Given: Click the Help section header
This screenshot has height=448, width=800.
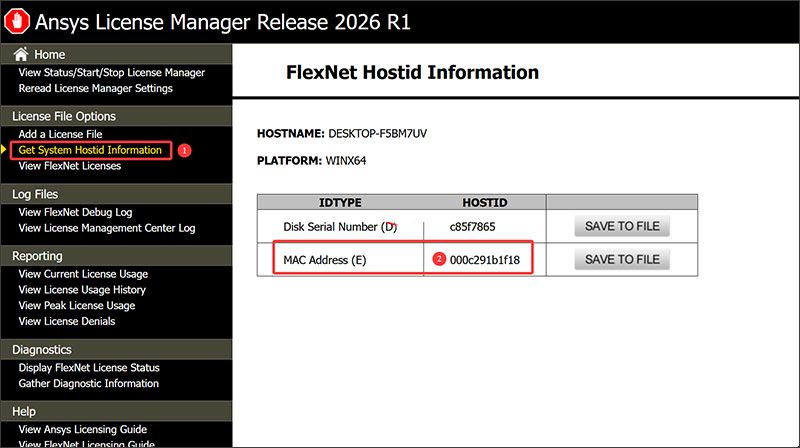Looking at the screenshot, I should pyautogui.click(x=116, y=411).
